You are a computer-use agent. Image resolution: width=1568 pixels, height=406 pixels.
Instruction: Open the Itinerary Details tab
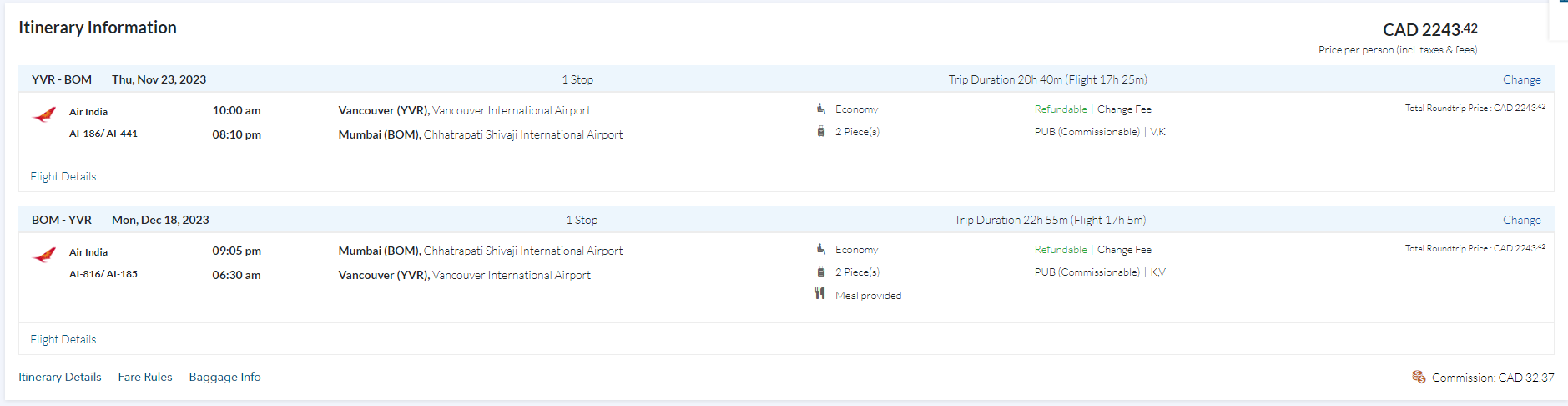click(60, 377)
